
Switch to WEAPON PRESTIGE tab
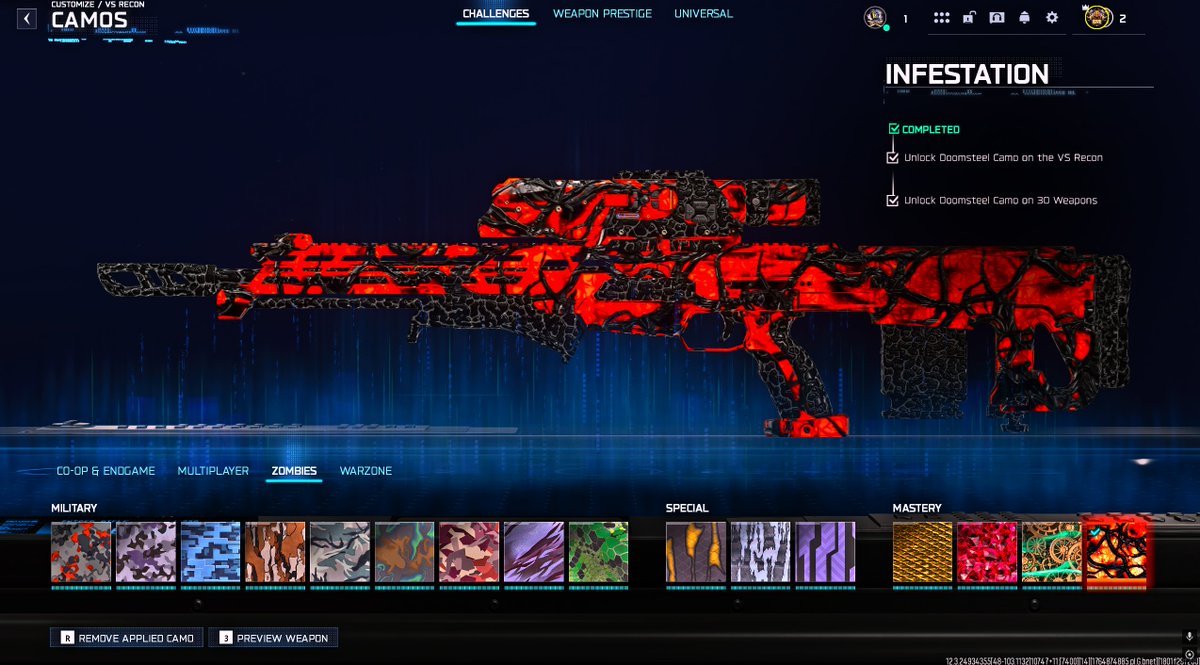(x=602, y=14)
